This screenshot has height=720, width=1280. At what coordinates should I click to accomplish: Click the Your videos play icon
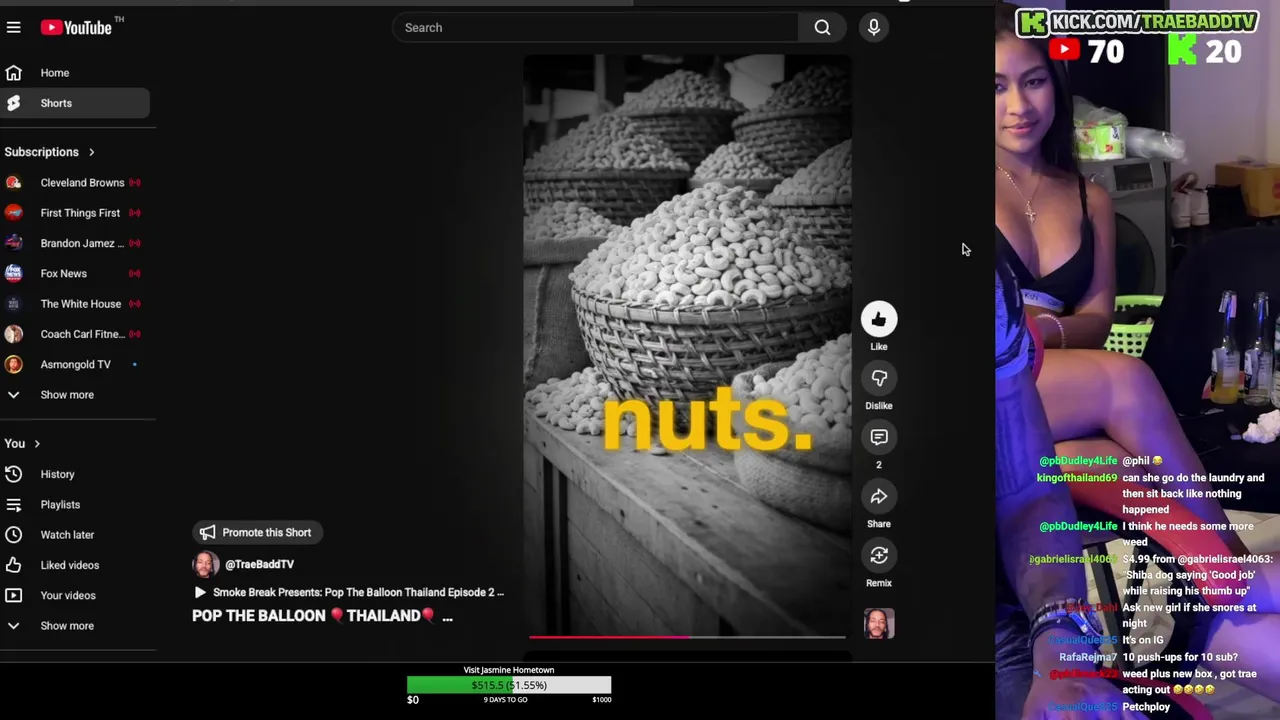pyautogui.click(x=13, y=595)
